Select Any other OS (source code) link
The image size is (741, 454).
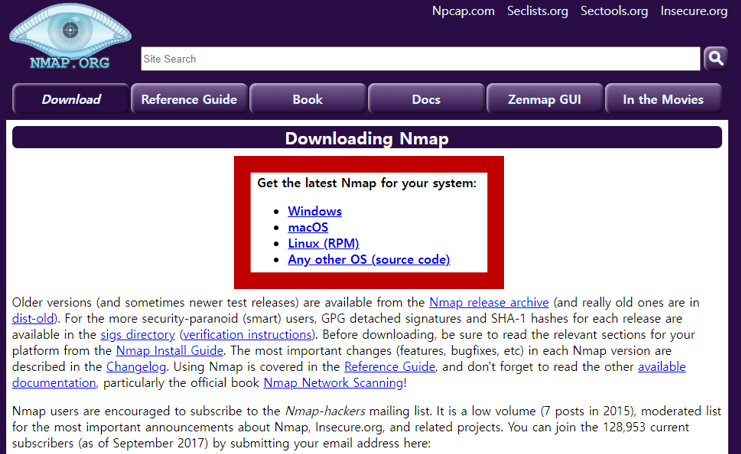coord(369,259)
